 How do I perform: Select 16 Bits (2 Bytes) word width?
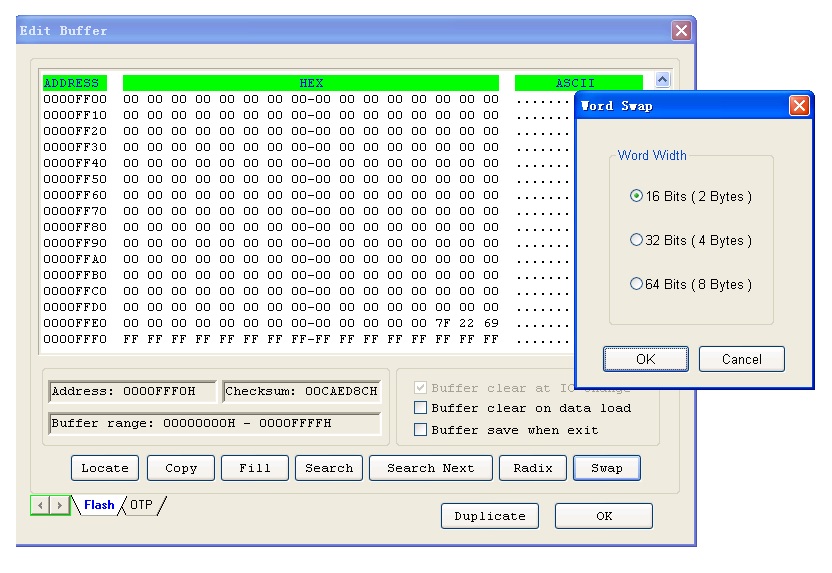637,197
